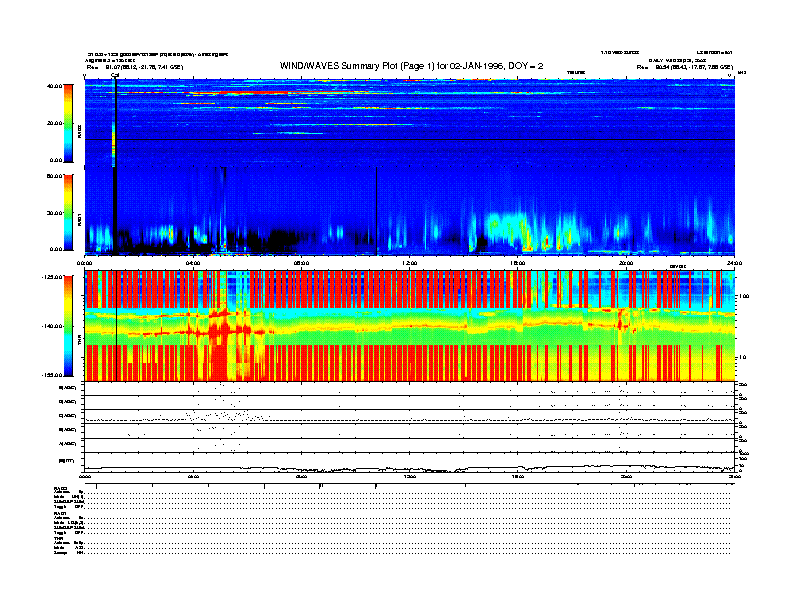Click the DOY = 2 text in title
792x612 pixels.
point(525,66)
